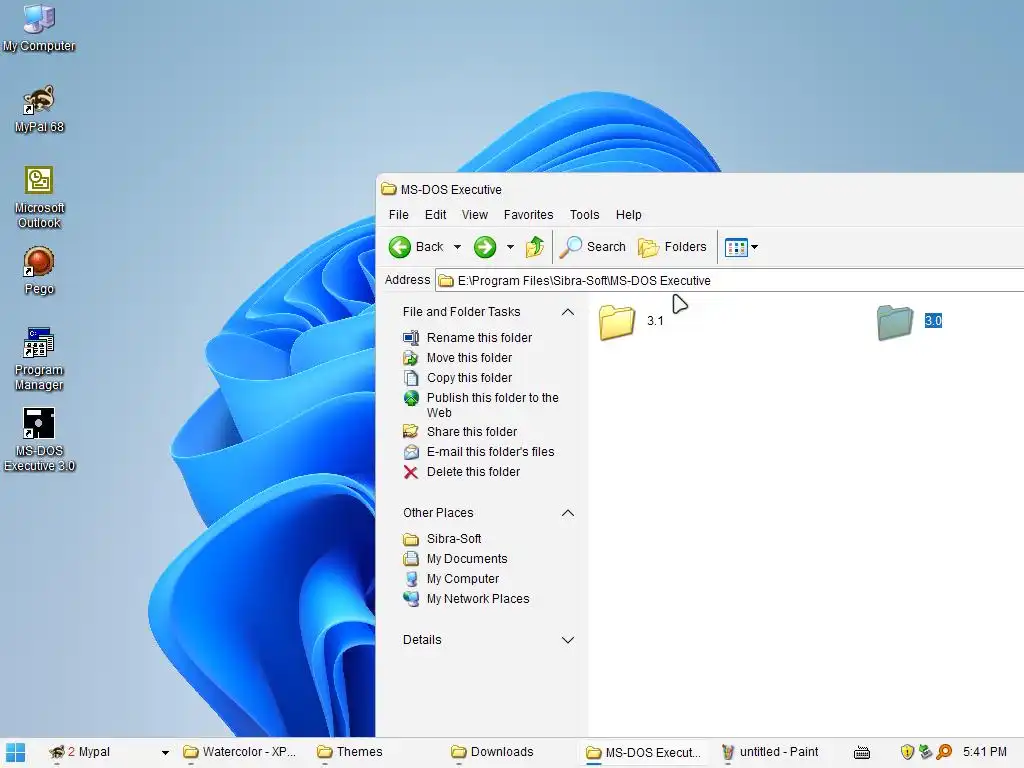This screenshot has height=768, width=1024.
Task: Launch MS-DOS Executive 3.0 shortcut
Action: pyautogui.click(x=39, y=440)
